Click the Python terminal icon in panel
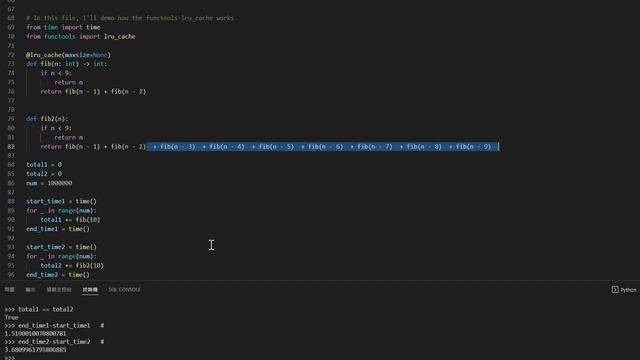 coord(615,289)
